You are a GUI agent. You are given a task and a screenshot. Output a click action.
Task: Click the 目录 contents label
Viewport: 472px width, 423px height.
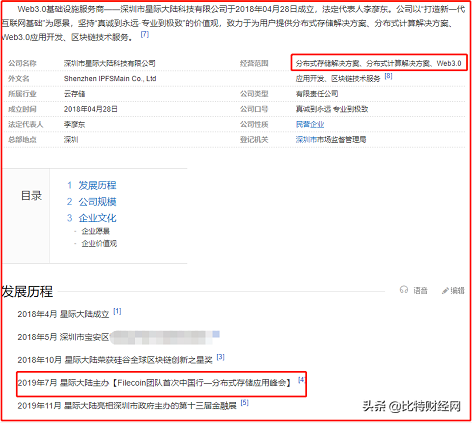(31, 196)
